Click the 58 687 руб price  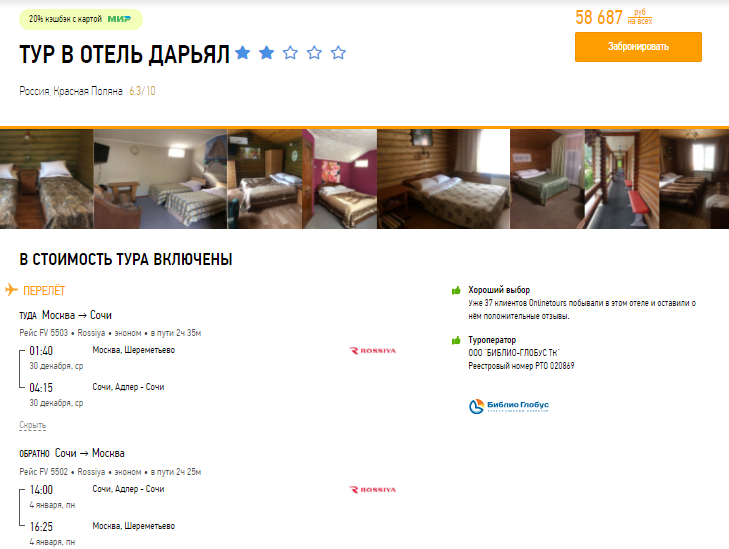614,18
